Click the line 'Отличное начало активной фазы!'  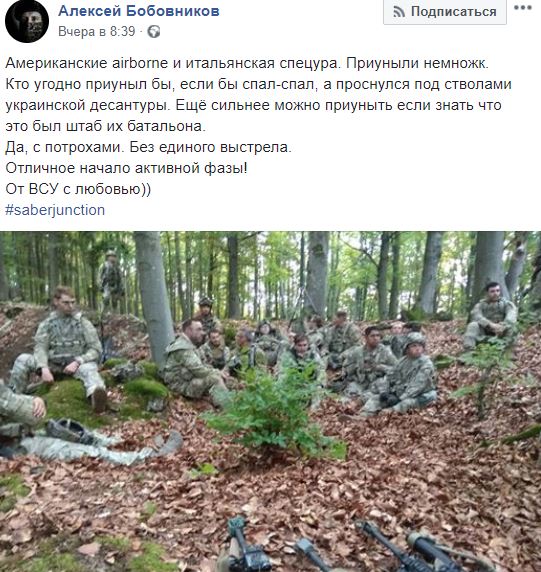point(126,168)
